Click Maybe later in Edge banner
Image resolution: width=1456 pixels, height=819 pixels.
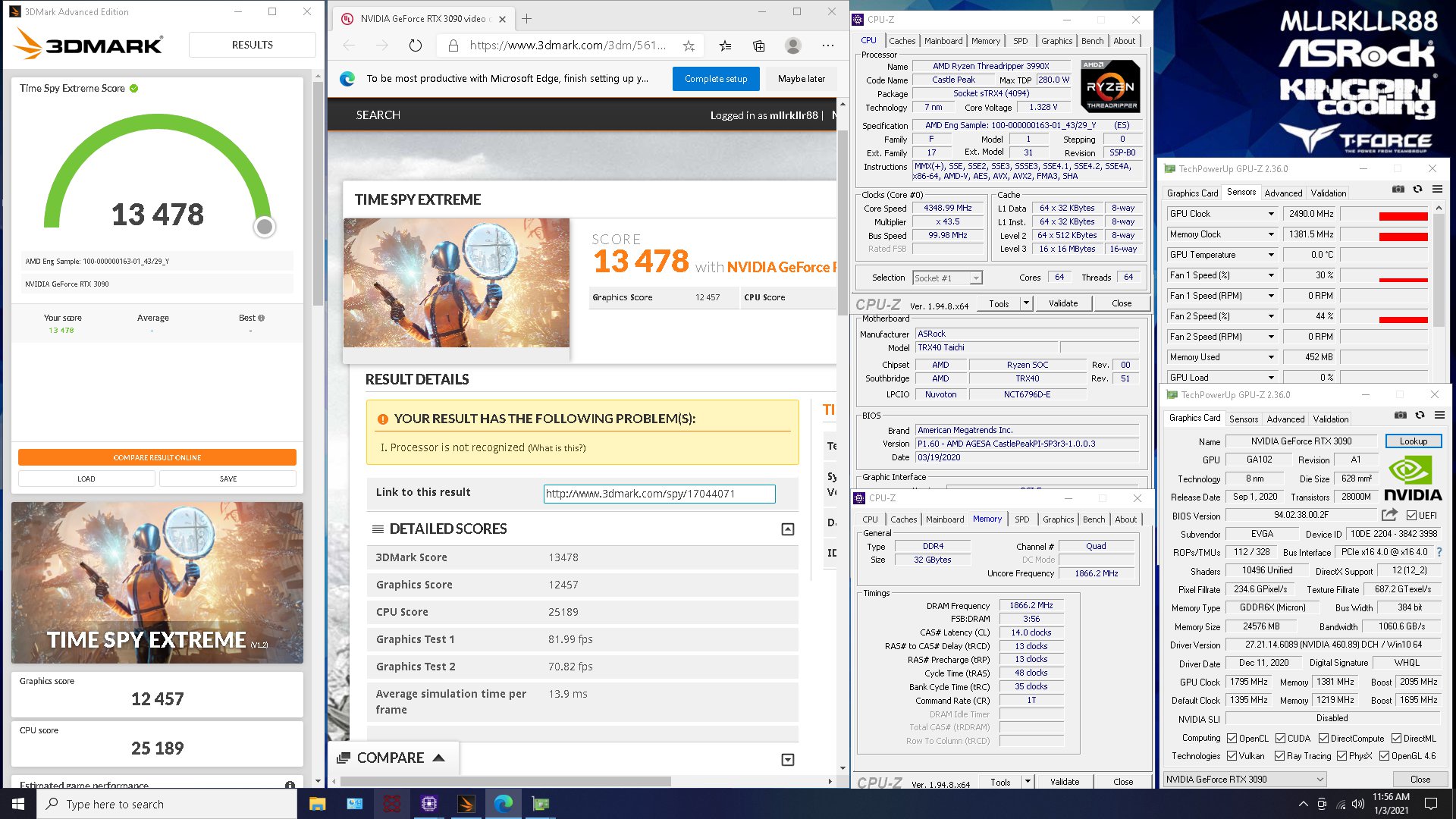801,79
